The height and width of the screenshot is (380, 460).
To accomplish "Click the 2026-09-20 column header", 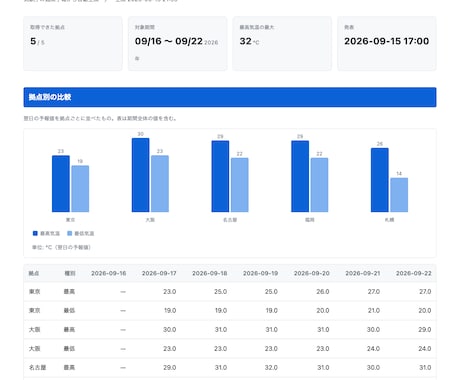I will [311, 273].
